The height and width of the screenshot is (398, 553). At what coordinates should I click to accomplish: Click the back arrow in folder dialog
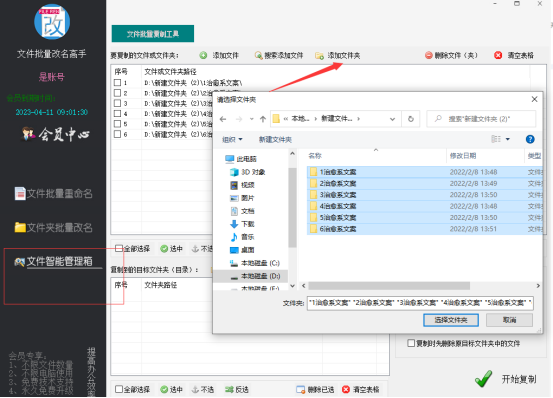pyautogui.click(x=223, y=119)
